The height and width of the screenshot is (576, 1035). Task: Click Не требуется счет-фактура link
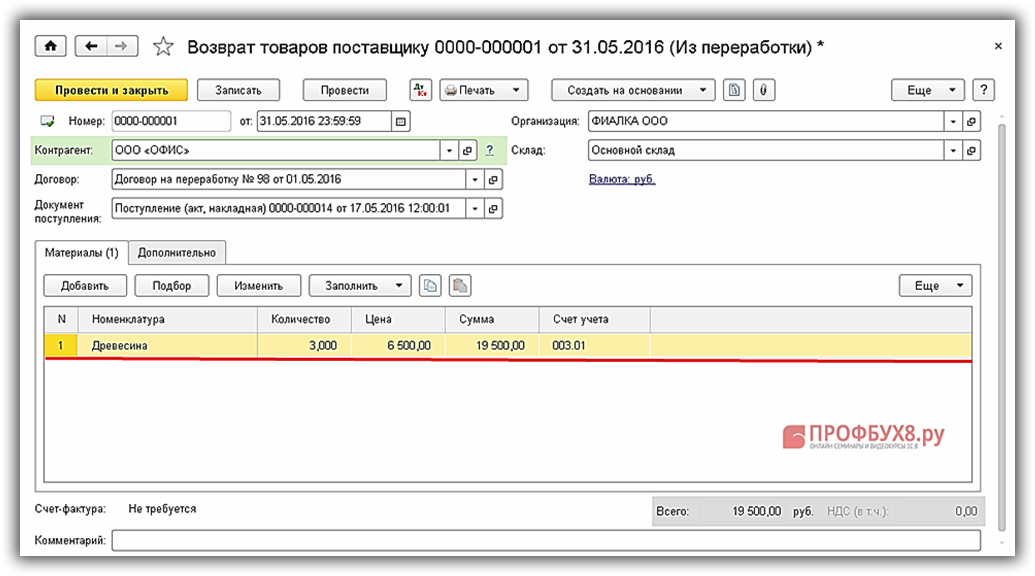(162, 509)
